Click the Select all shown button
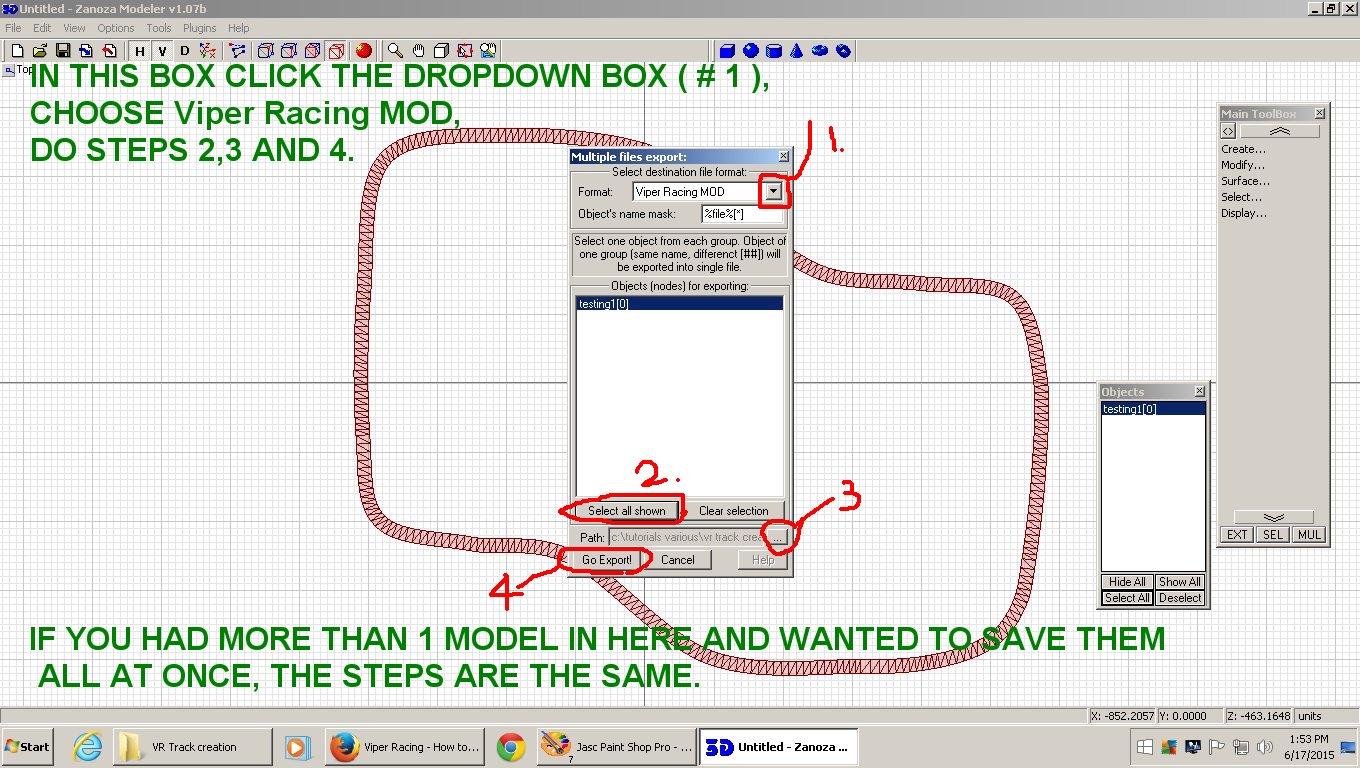1360x768 pixels. (x=626, y=510)
